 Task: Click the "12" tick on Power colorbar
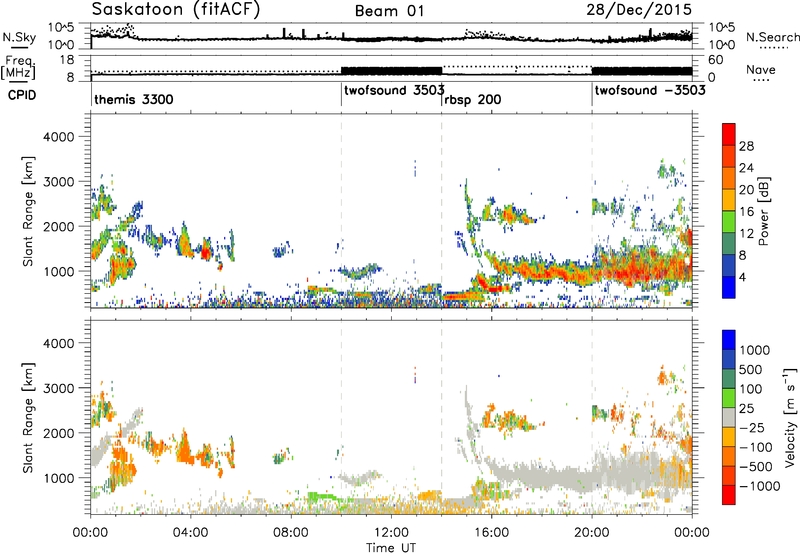(x=746, y=234)
